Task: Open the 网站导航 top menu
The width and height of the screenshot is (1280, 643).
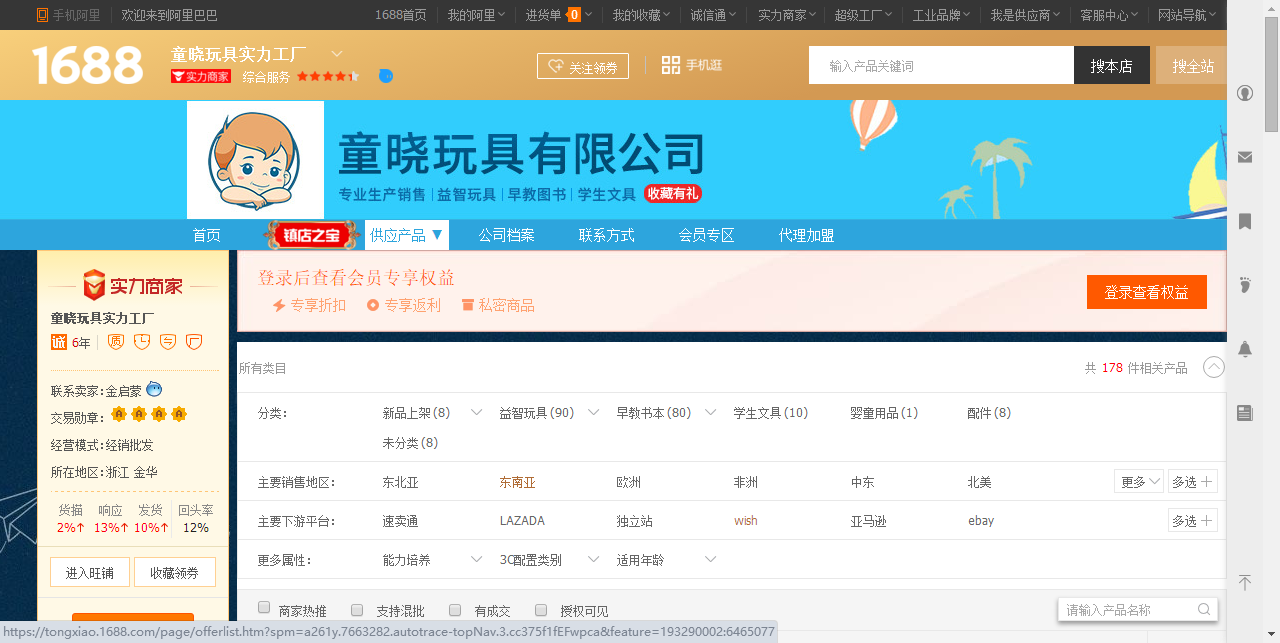Action: point(1187,15)
